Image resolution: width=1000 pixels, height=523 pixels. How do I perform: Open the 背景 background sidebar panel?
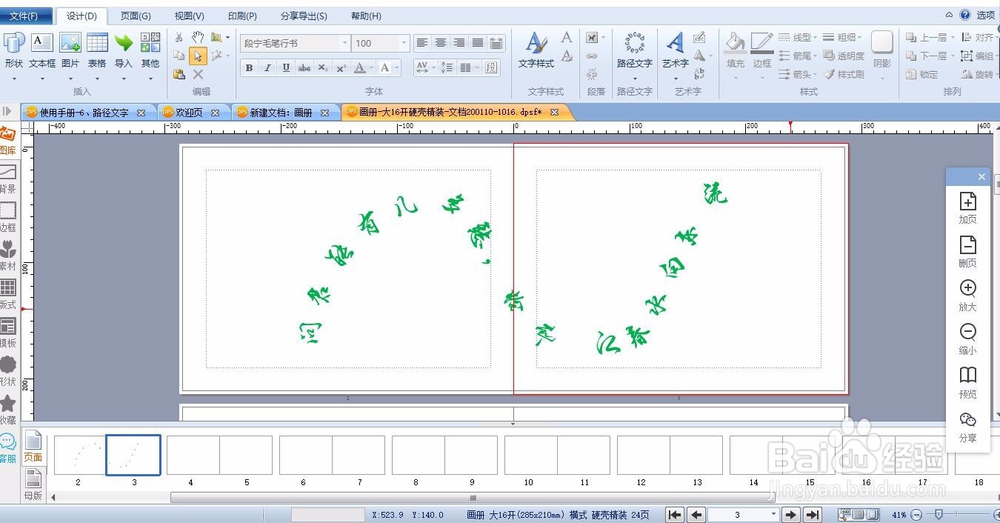pyautogui.click(x=8, y=179)
